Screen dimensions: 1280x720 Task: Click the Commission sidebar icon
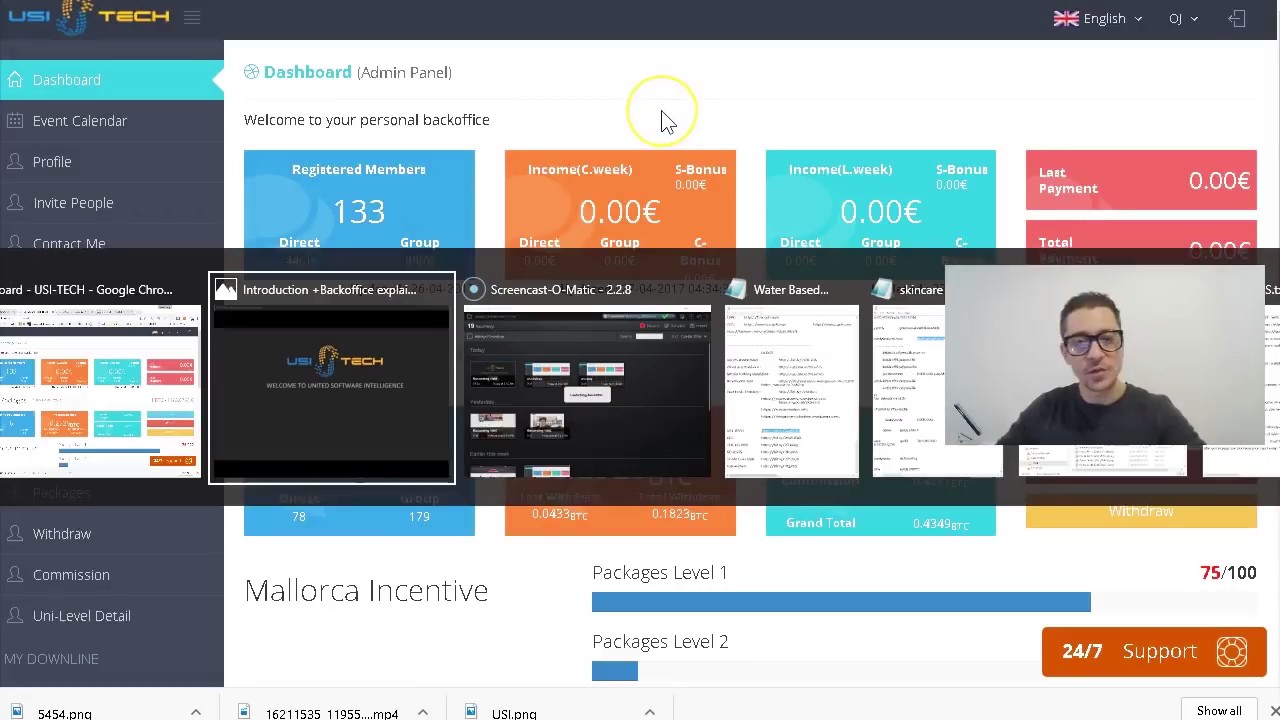click(15, 575)
